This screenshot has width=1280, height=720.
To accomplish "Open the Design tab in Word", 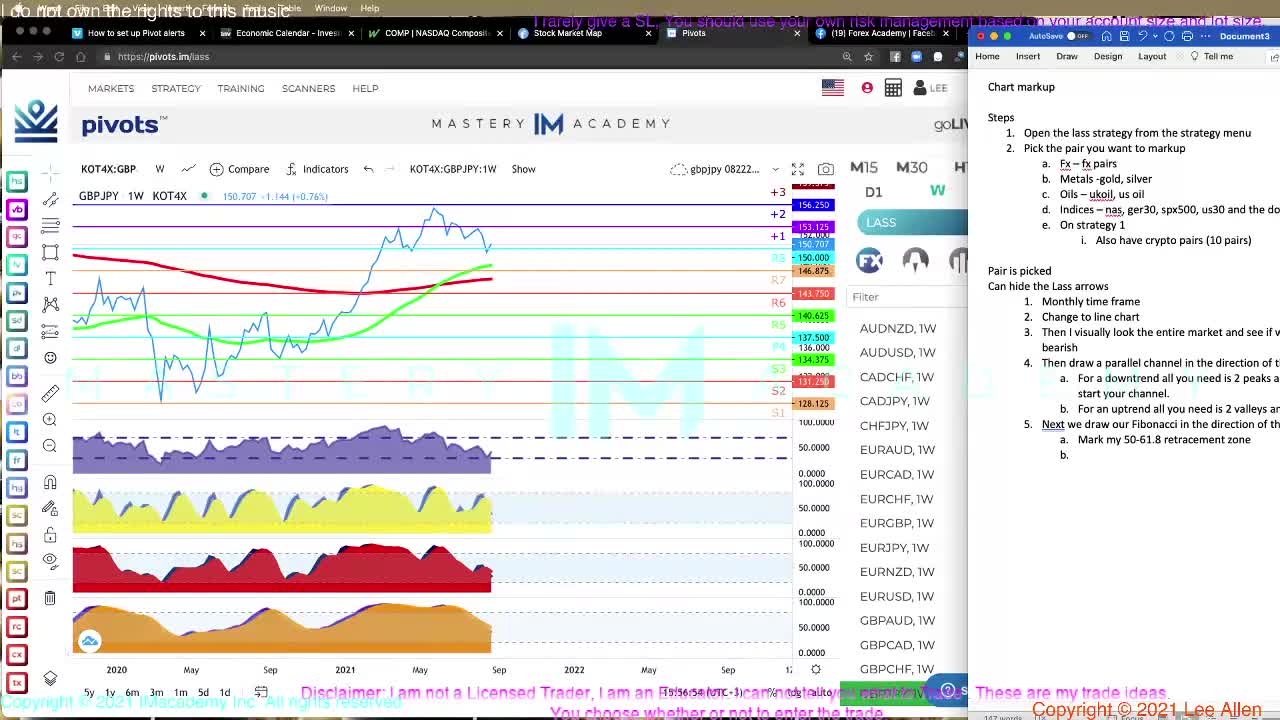I will point(1108,56).
